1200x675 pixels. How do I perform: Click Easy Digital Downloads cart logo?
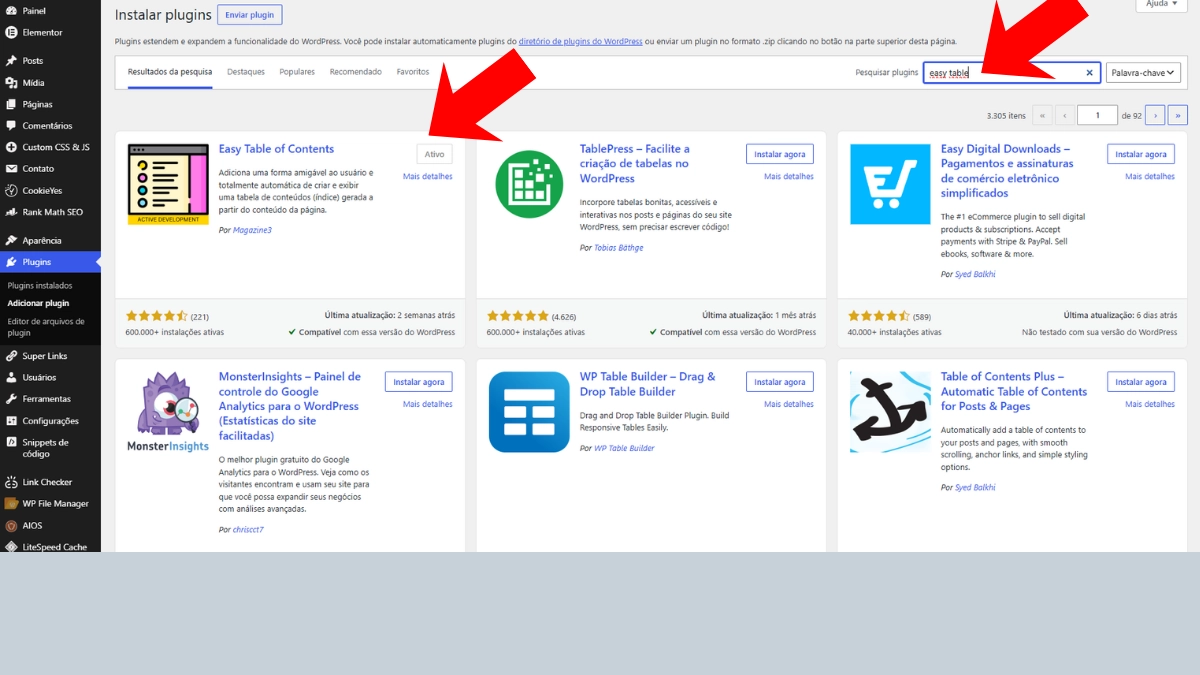890,184
